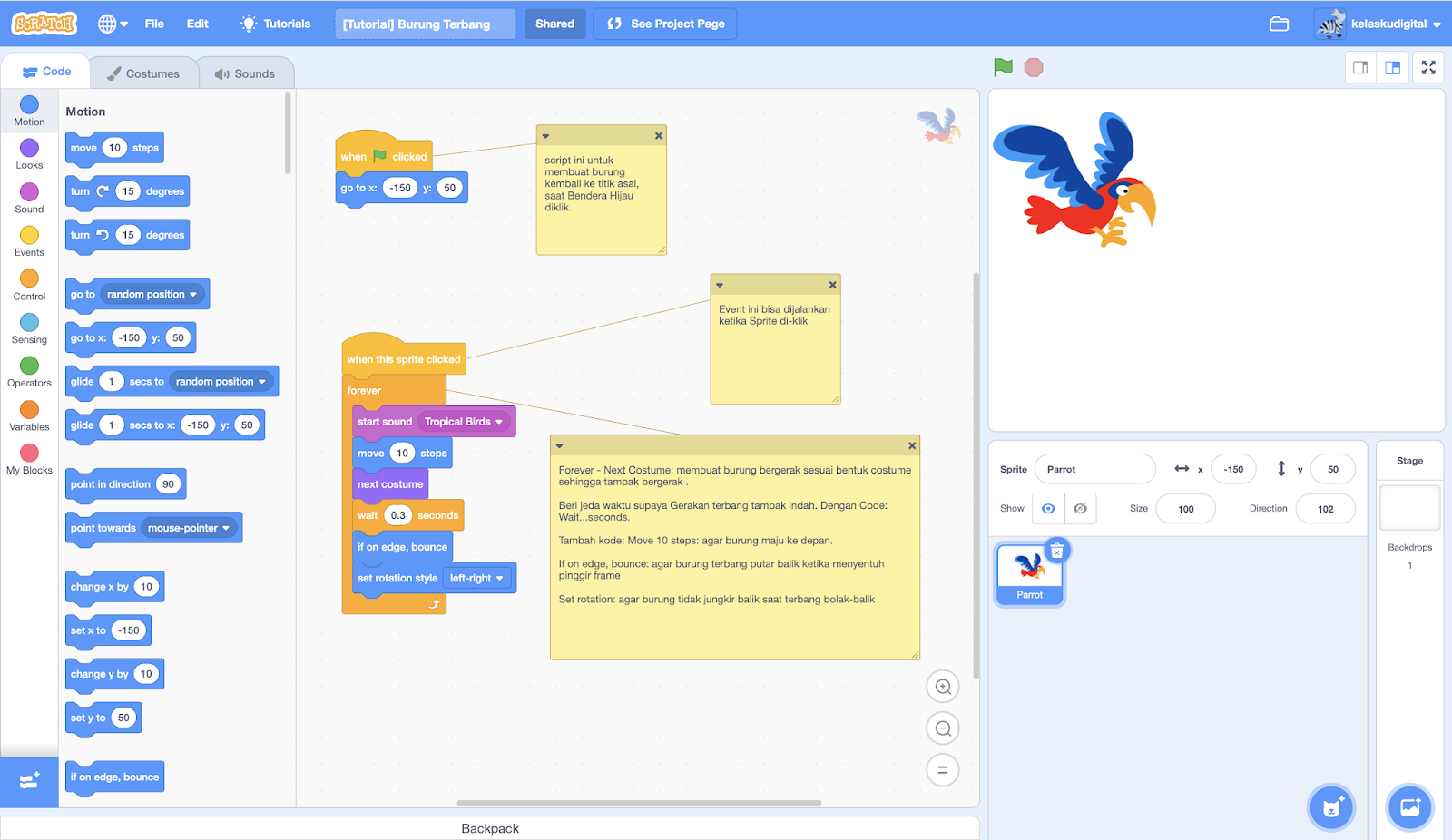
Task: Open the Tropical Birds sound dropdown
Action: tap(464, 421)
